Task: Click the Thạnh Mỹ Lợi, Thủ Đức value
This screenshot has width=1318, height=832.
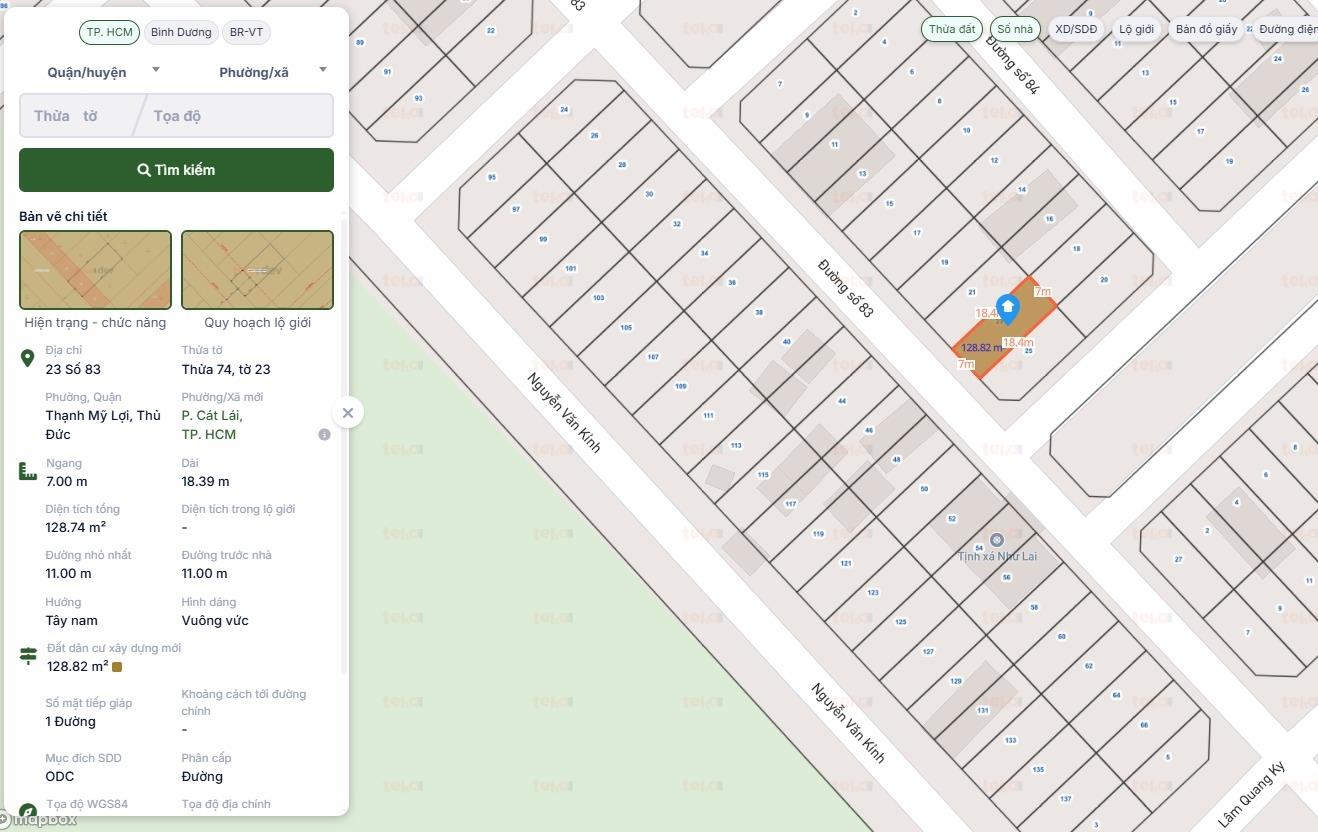Action: click(x=103, y=425)
